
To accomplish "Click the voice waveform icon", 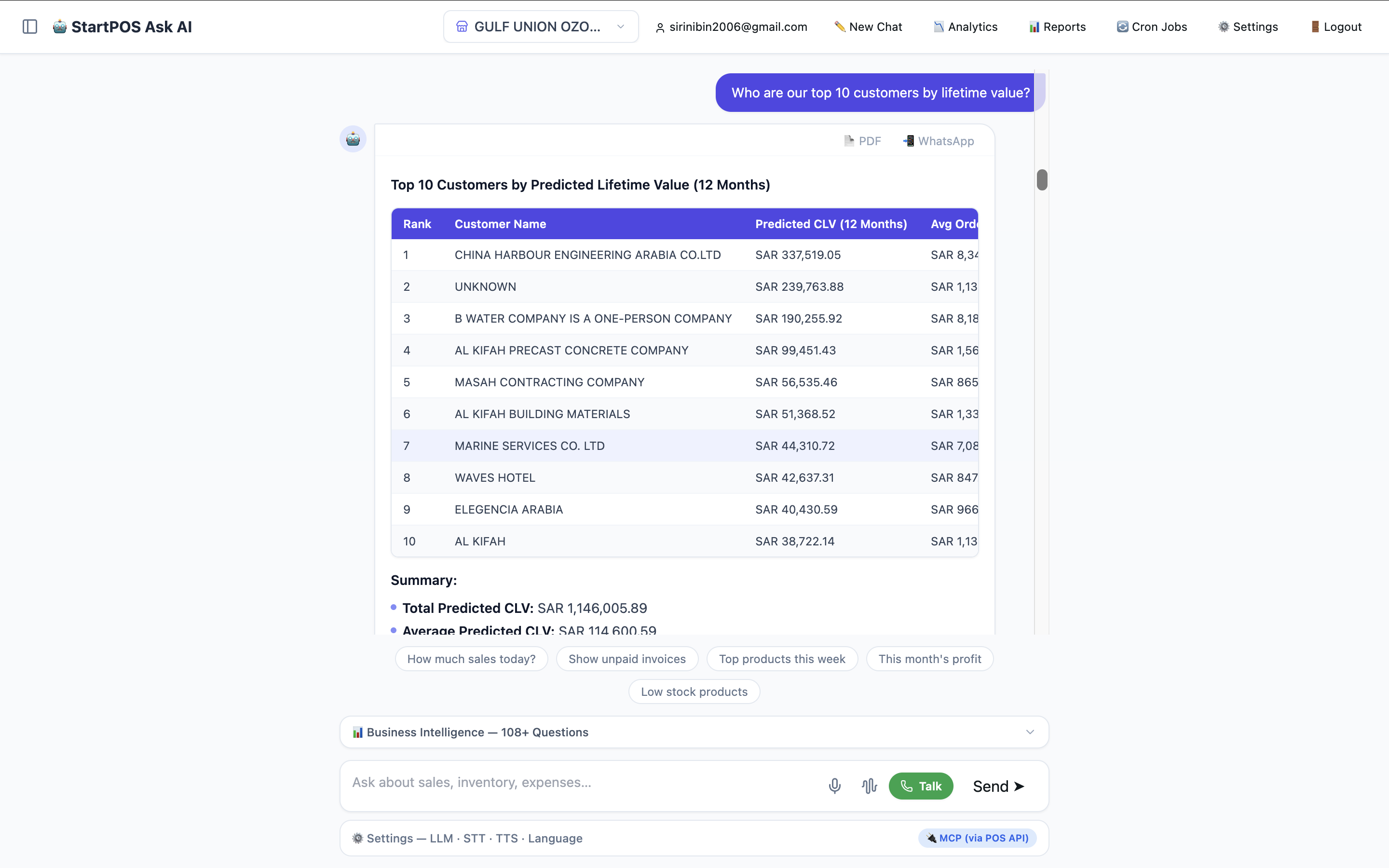I will (x=869, y=786).
